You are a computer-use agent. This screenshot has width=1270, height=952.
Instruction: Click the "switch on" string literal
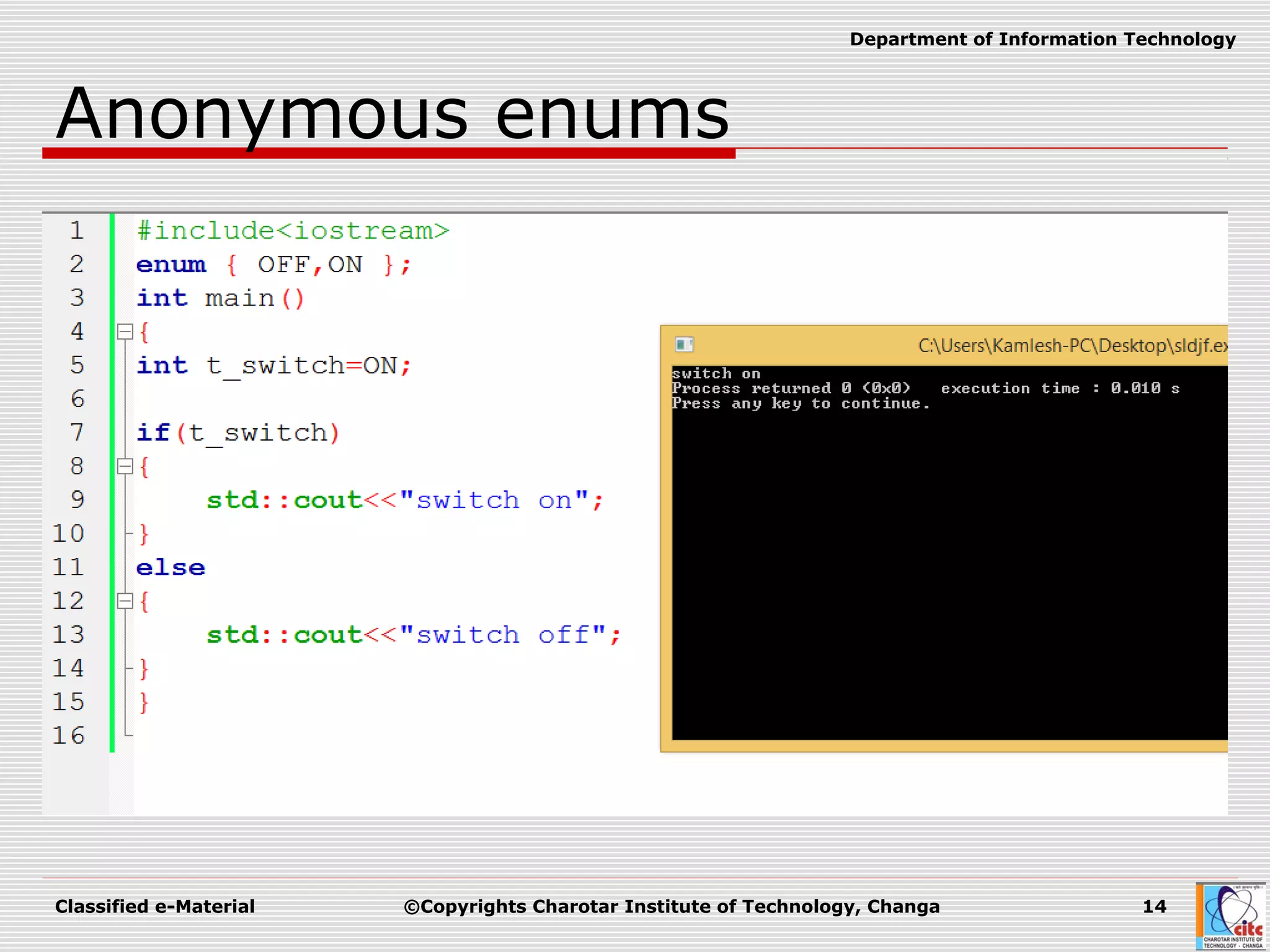(x=494, y=500)
